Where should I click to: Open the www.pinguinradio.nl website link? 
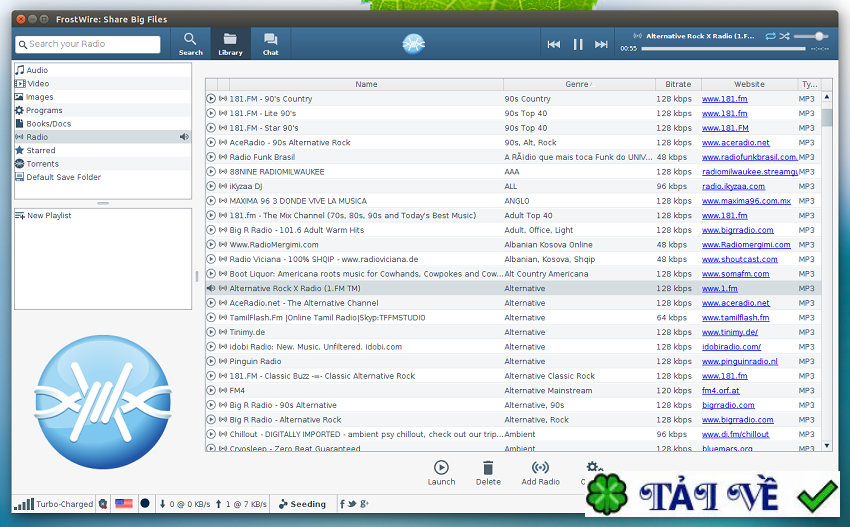click(x=739, y=361)
